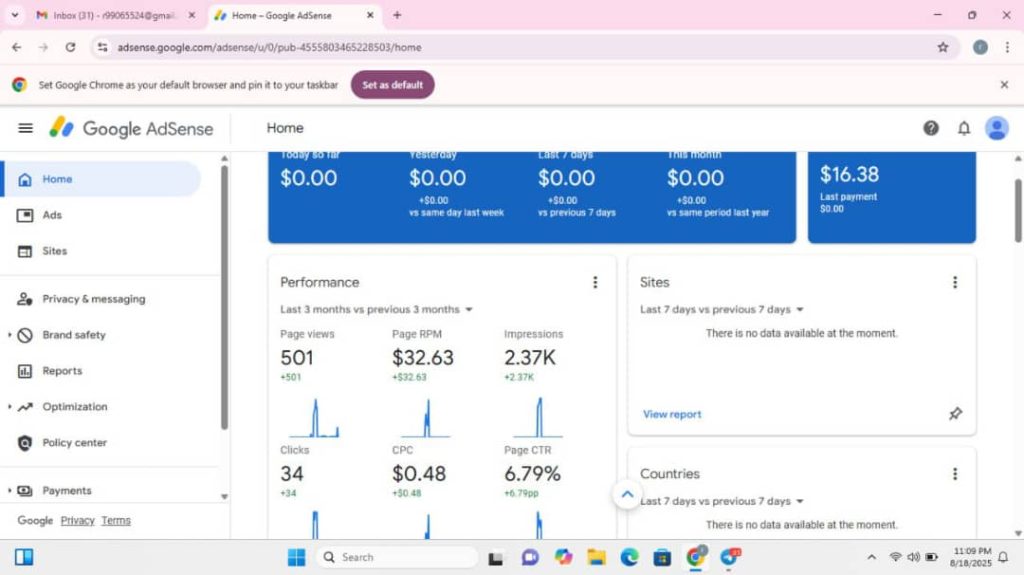Open Sites card three-dot menu
Image resolution: width=1024 pixels, height=575 pixels.
click(955, 283)
